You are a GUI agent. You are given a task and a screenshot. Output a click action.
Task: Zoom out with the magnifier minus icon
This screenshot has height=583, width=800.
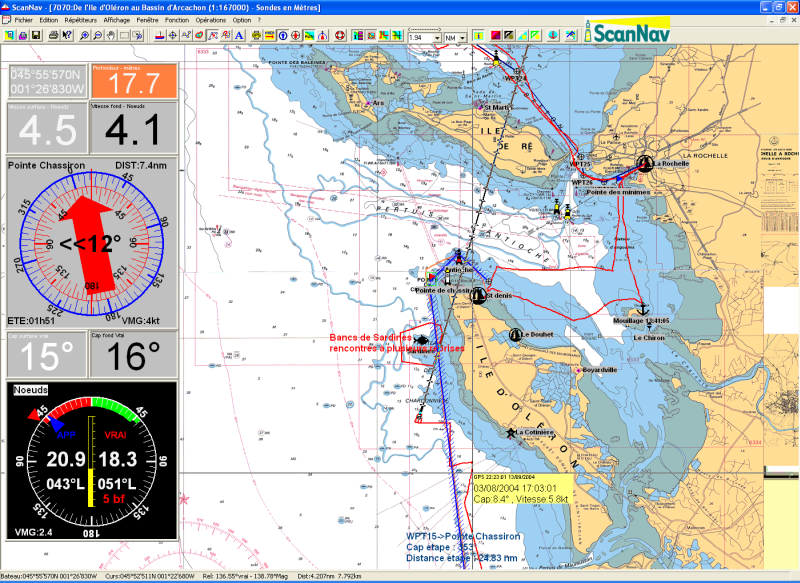click(x=97, y=35)
